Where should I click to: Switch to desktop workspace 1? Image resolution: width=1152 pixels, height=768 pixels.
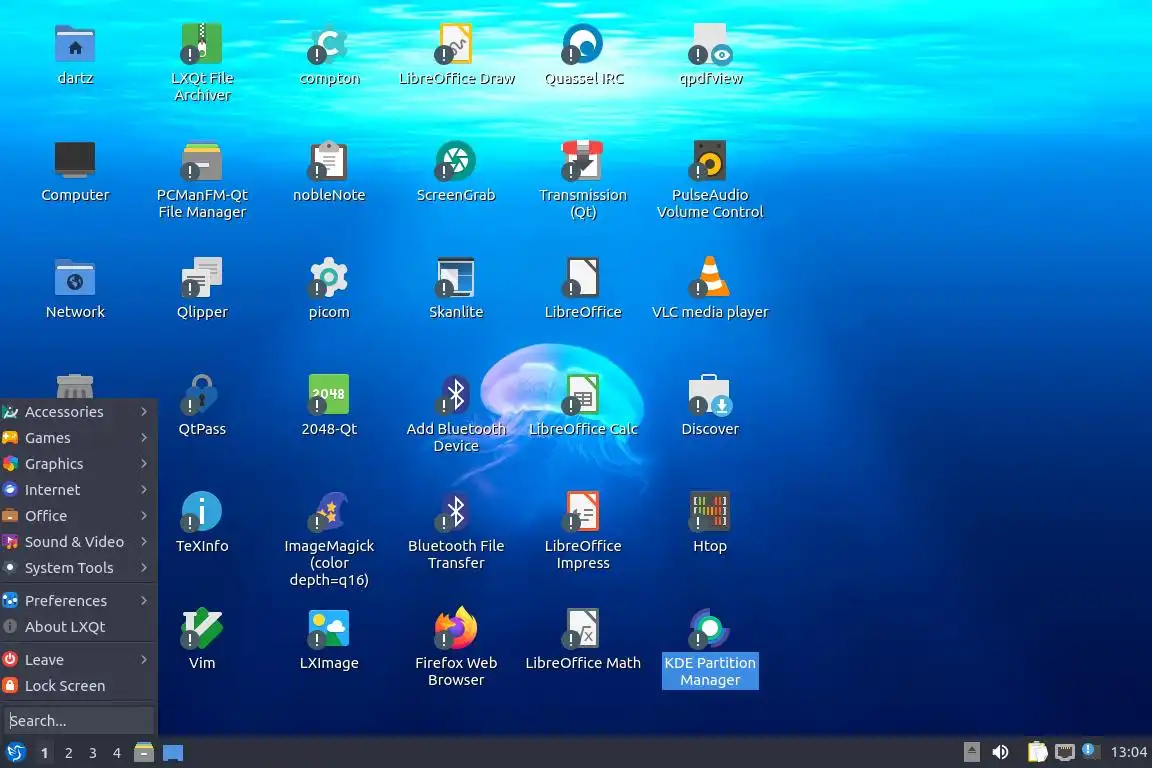[45, 753]
